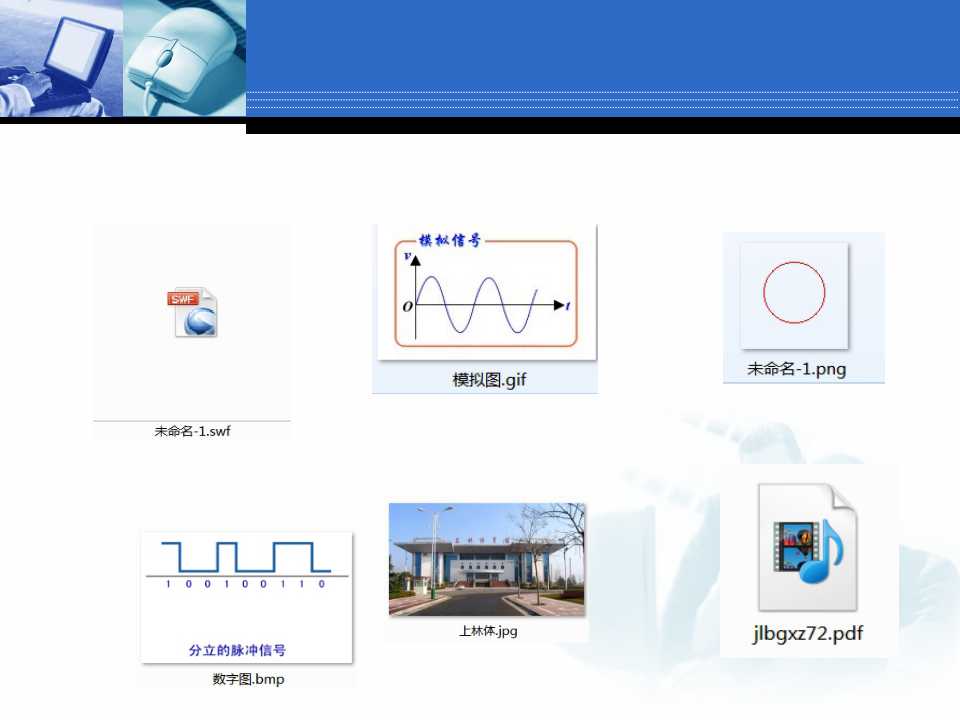Select the jlbgxz72.pdf file name
Screen dimensions: 960x720
(808, 632)
